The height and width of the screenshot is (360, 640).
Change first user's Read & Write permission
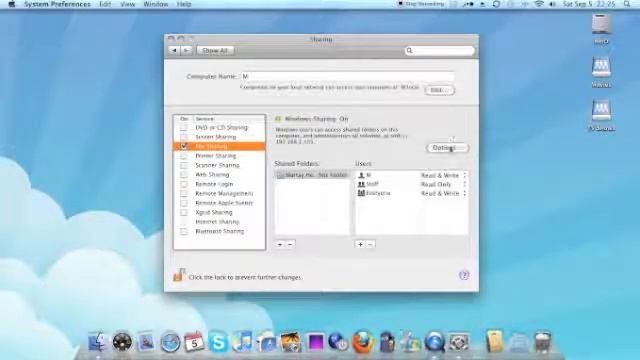tap(444, 175)
